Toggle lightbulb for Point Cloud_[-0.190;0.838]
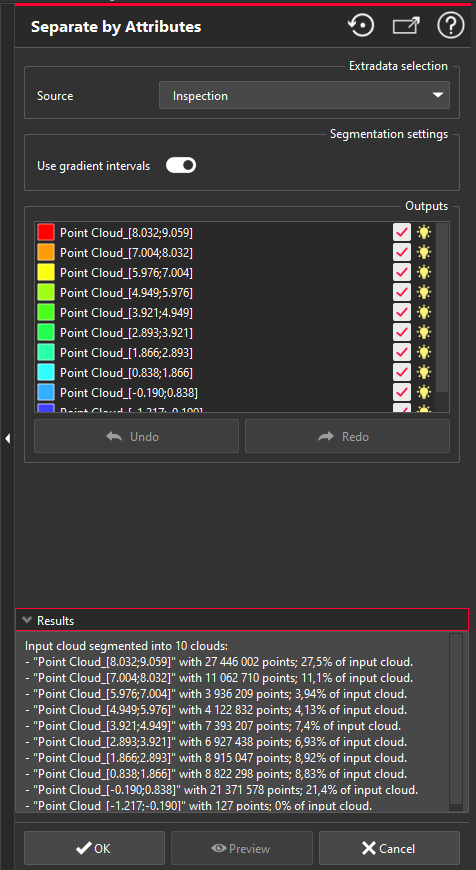 424,392
